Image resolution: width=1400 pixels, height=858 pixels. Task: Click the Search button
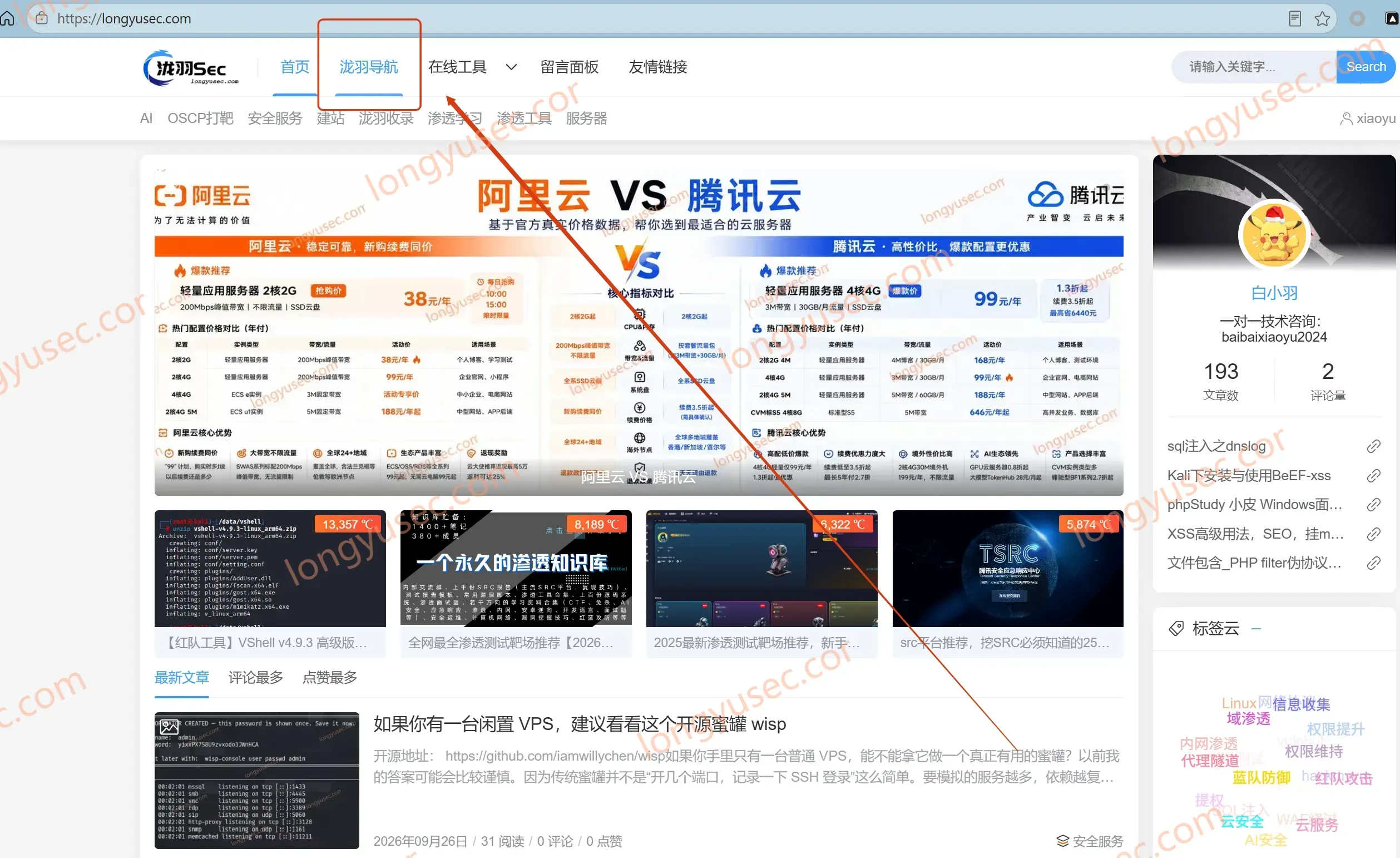click(x=1366, y=66)
